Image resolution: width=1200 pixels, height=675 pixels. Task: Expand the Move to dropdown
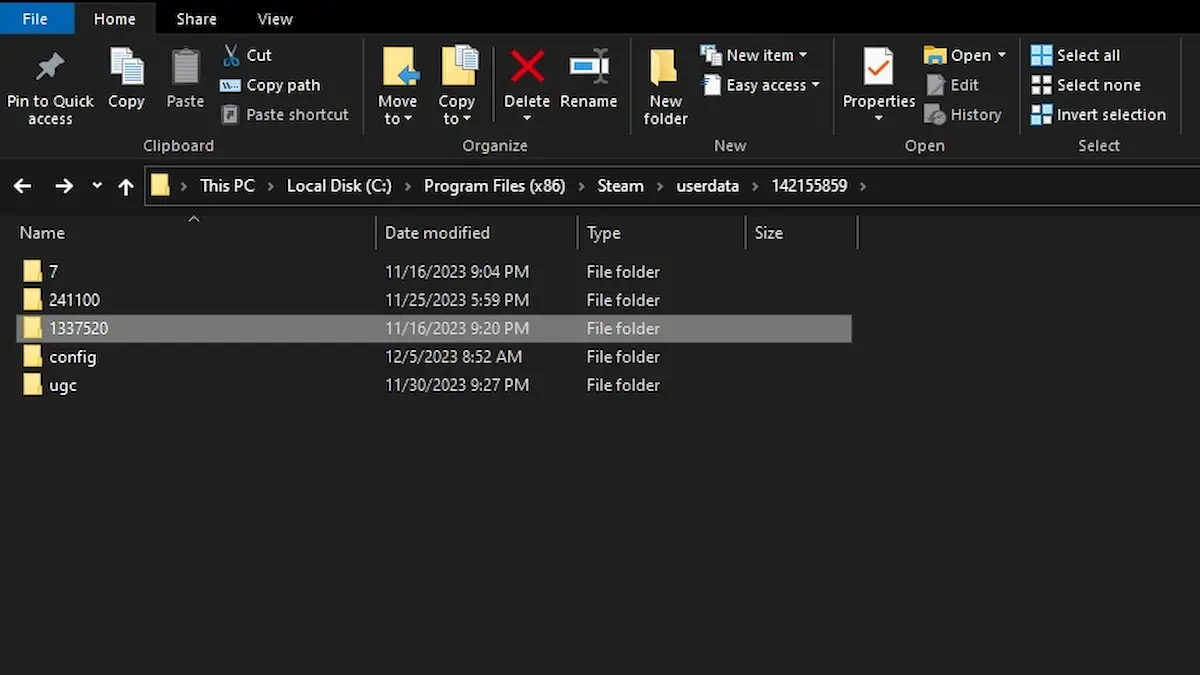tap(397, 119)
